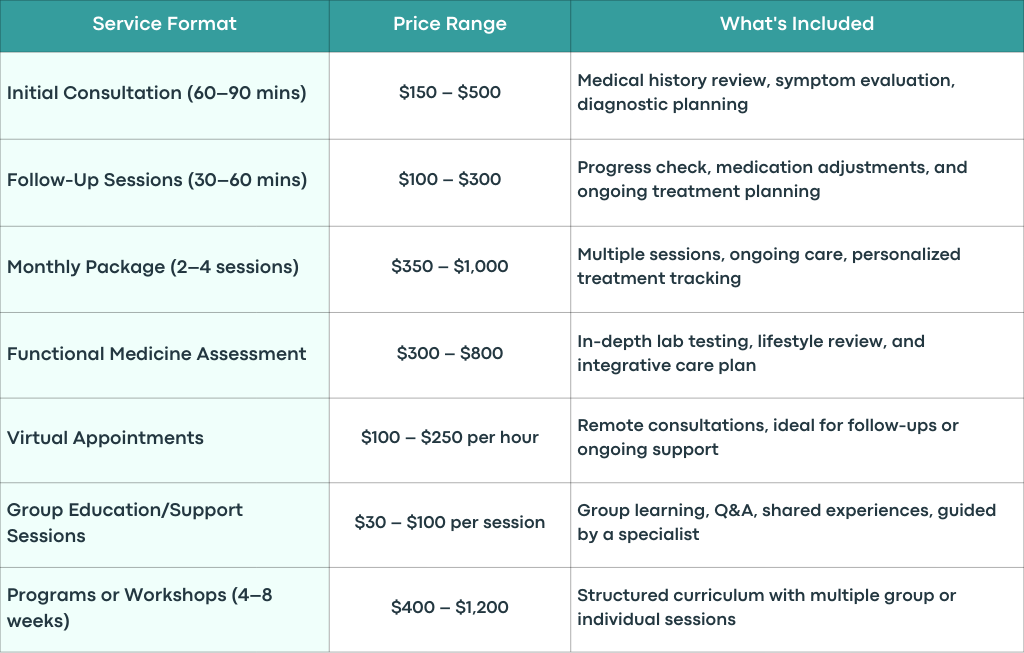This screenshot has width=1024, height=653.
Task: Click the Group Education/Support Sessions cell
Action: point(165,525)
